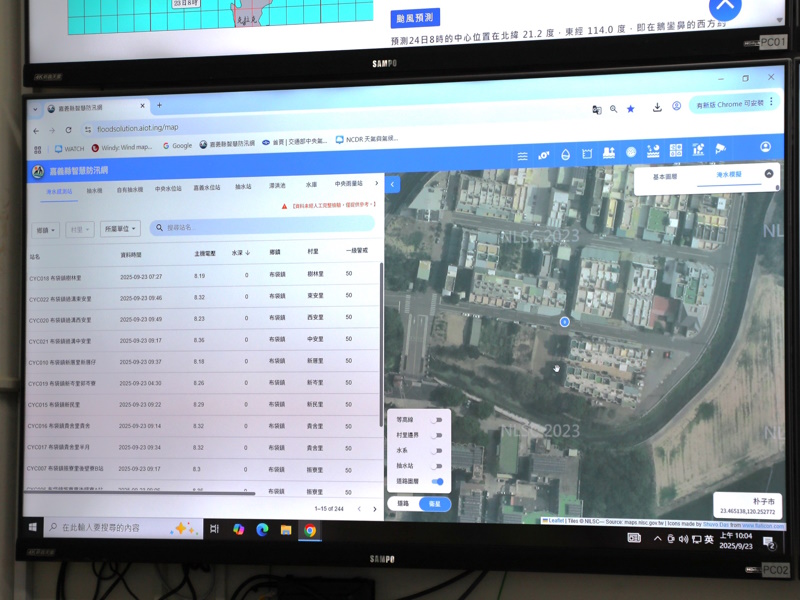Click the translate page icon in address bar
The height and width of the screenshot is (600, 800).
(596, 110)
